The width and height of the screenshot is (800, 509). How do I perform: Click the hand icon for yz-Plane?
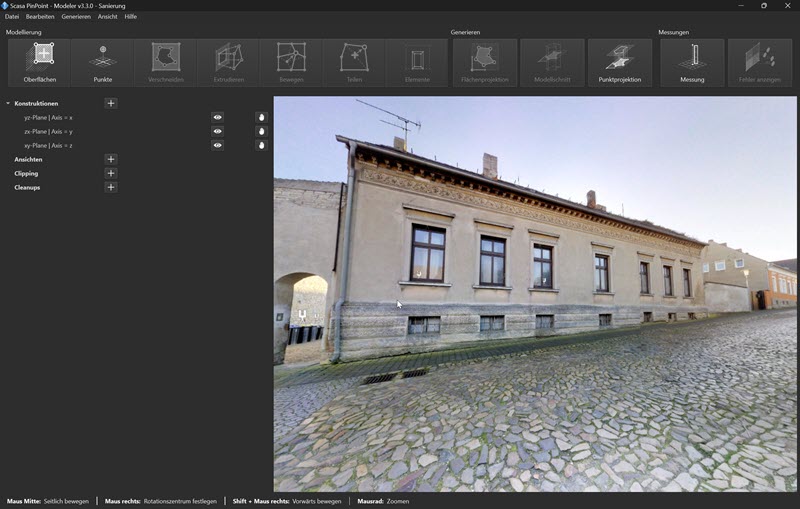[261, 117]
